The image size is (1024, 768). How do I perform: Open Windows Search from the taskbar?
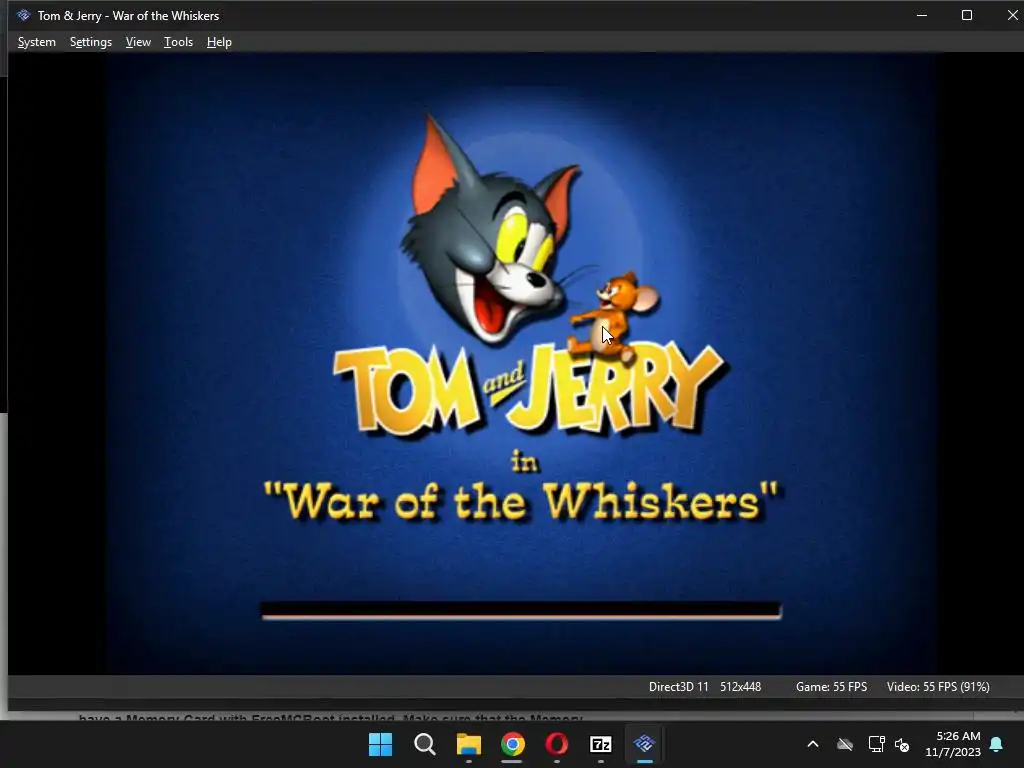pyautogui.click(x=424, y=744)
